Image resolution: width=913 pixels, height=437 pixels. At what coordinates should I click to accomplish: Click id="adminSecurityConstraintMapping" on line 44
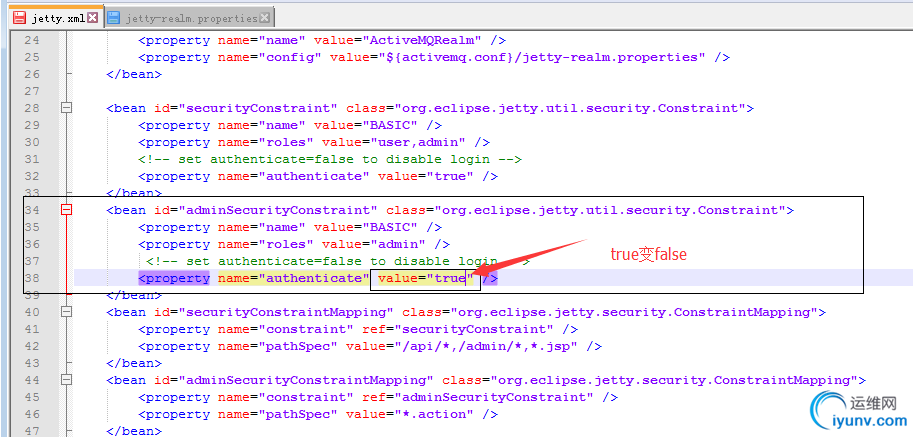[x=293, y=380]
